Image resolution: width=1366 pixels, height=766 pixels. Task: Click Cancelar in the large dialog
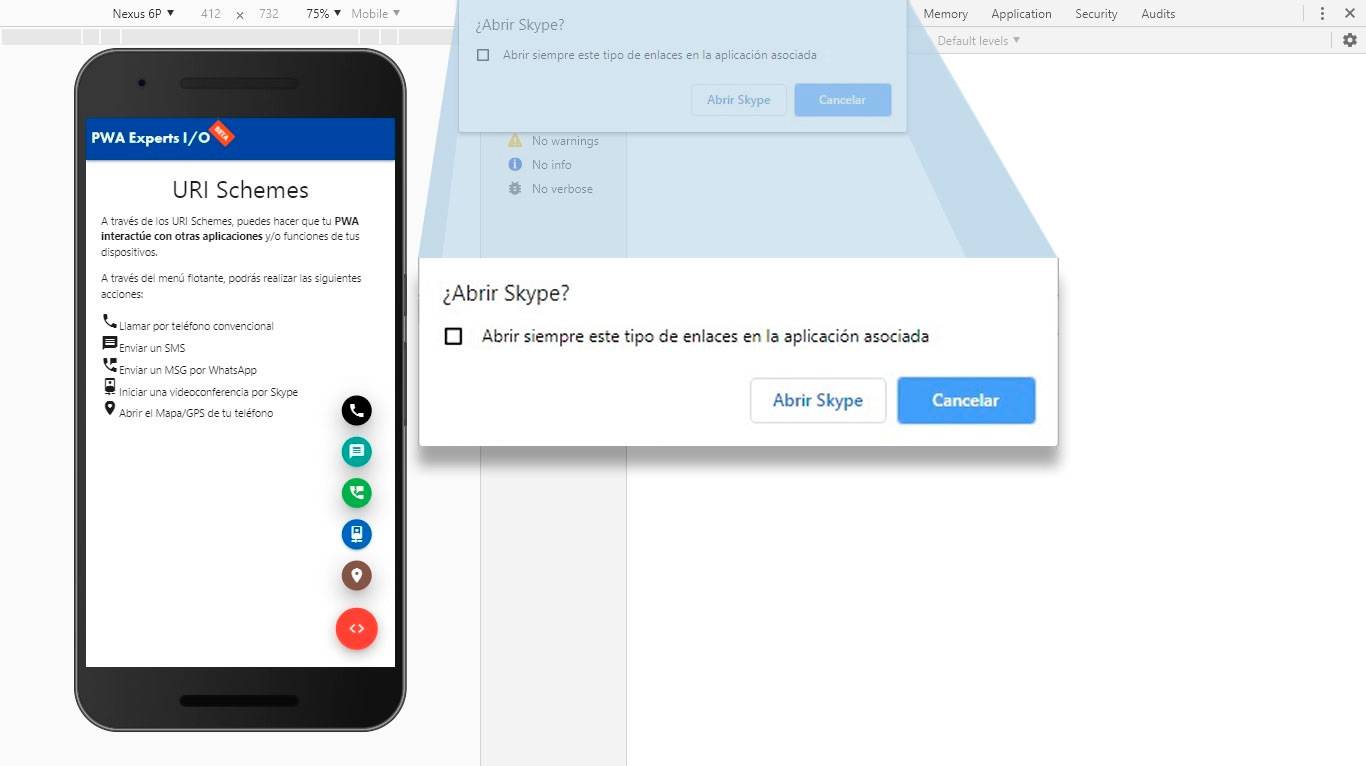click(x=966, y=400)
